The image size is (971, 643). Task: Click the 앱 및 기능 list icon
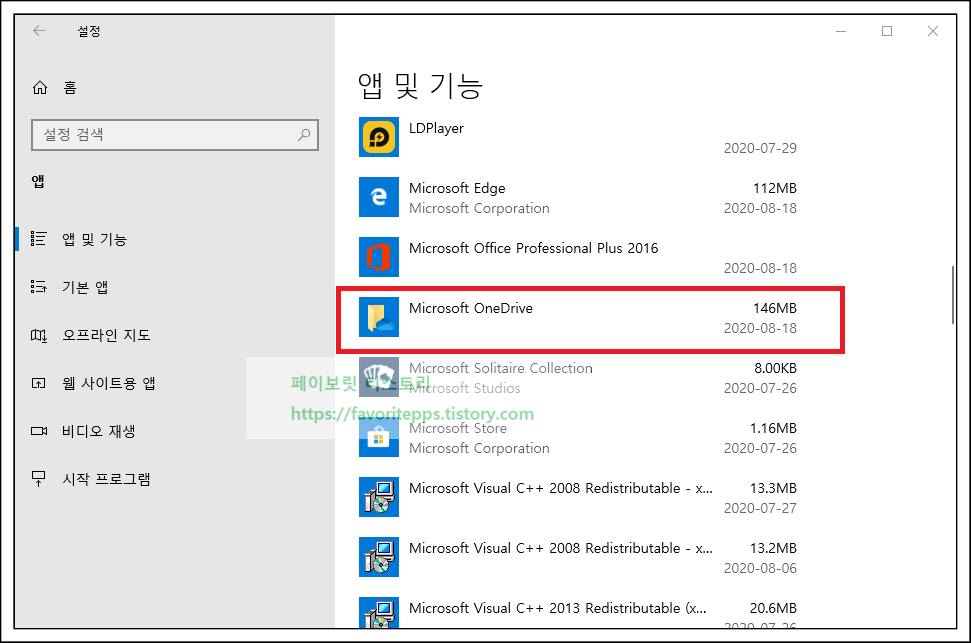38,238
